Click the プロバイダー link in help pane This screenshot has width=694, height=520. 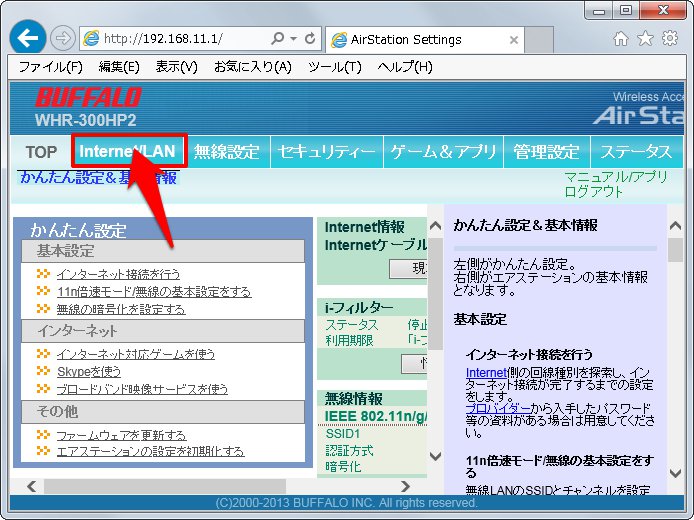pos(498,408)
